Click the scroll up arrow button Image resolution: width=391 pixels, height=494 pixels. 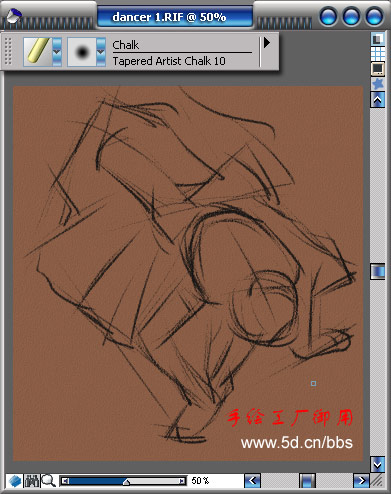click(378, 99)
